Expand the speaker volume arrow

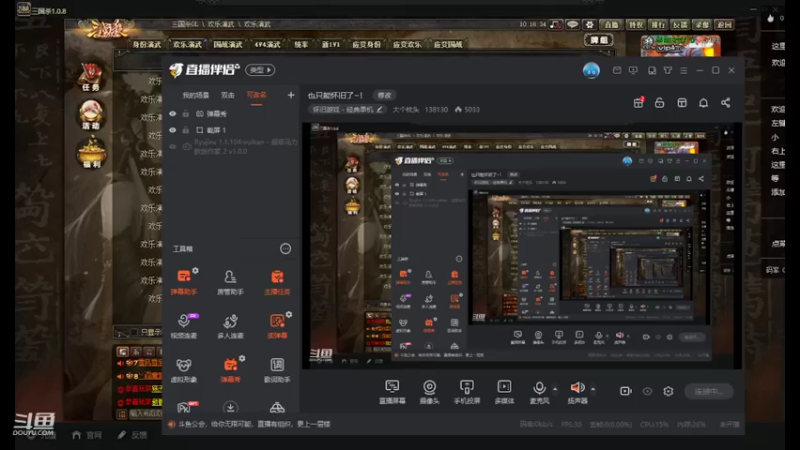(593, 389)
